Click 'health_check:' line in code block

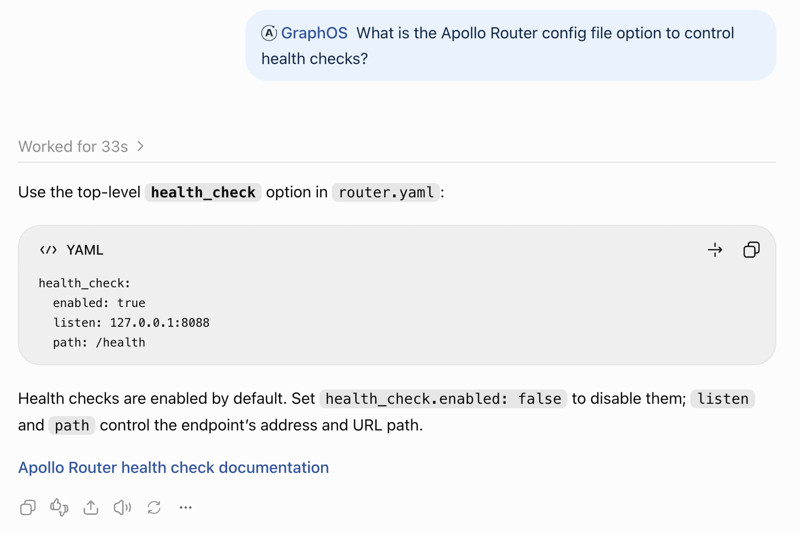coord(85,283)
